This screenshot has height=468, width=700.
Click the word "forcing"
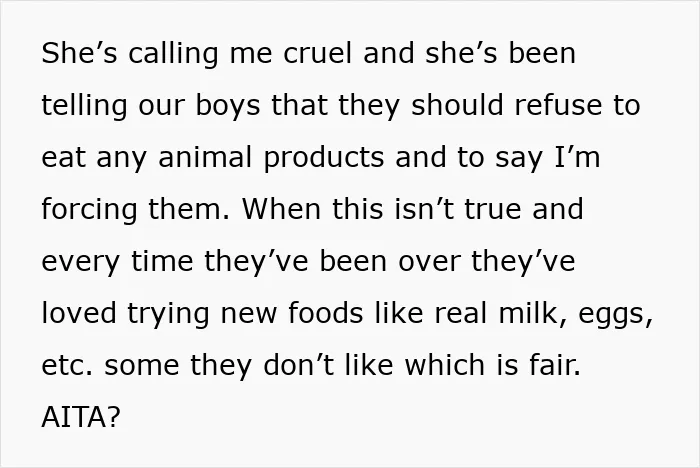point(89,210)
